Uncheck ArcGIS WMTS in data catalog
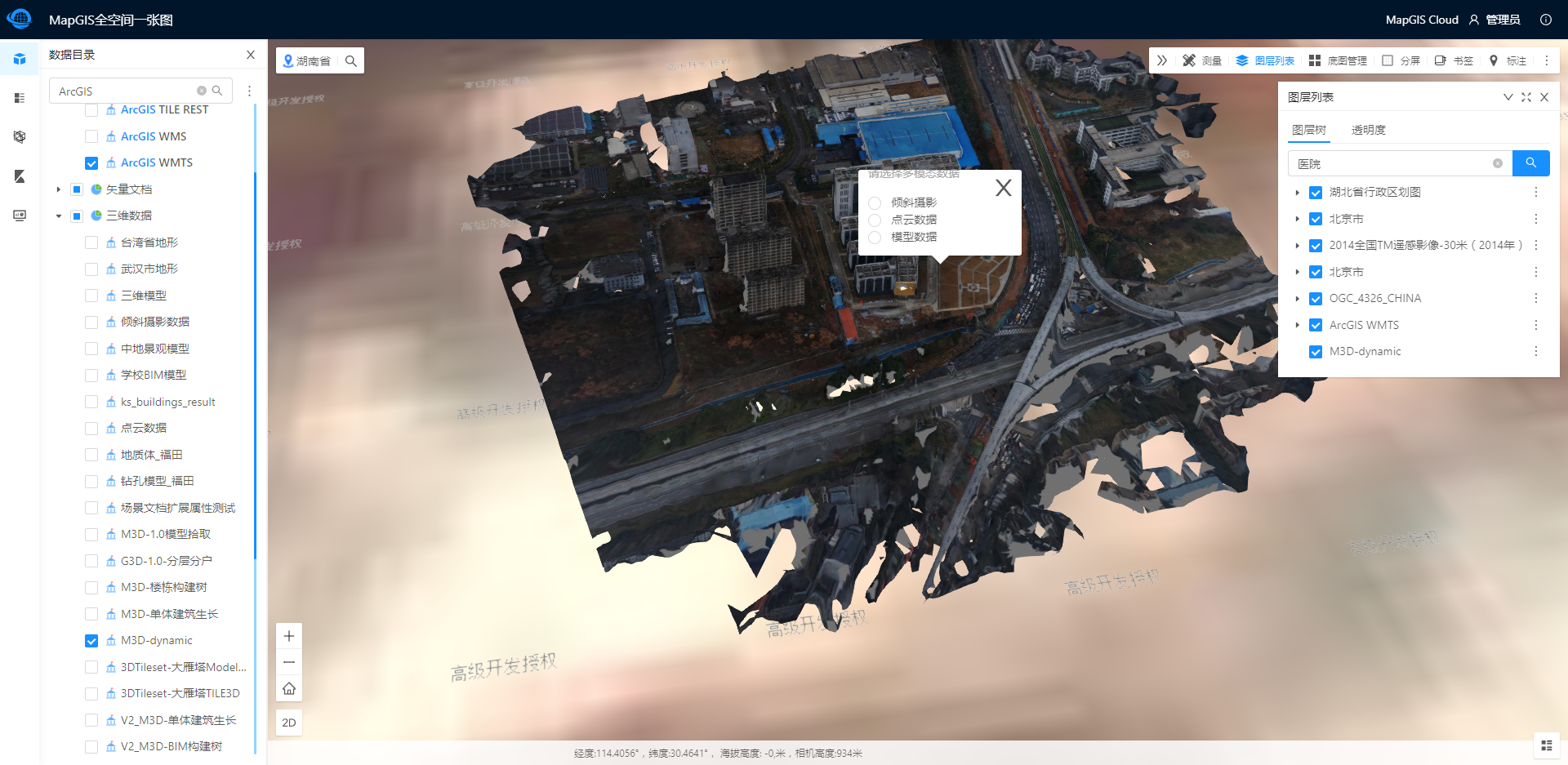 point(91,163)
